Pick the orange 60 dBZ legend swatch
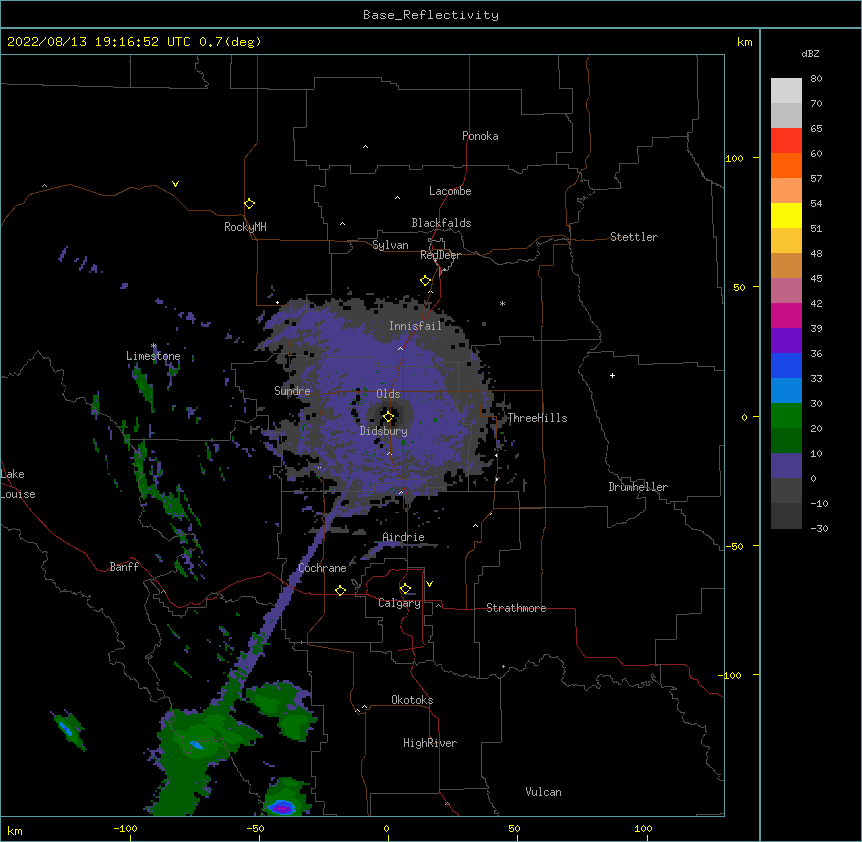The width and height of the screenshot is (862, 842). 786,165
